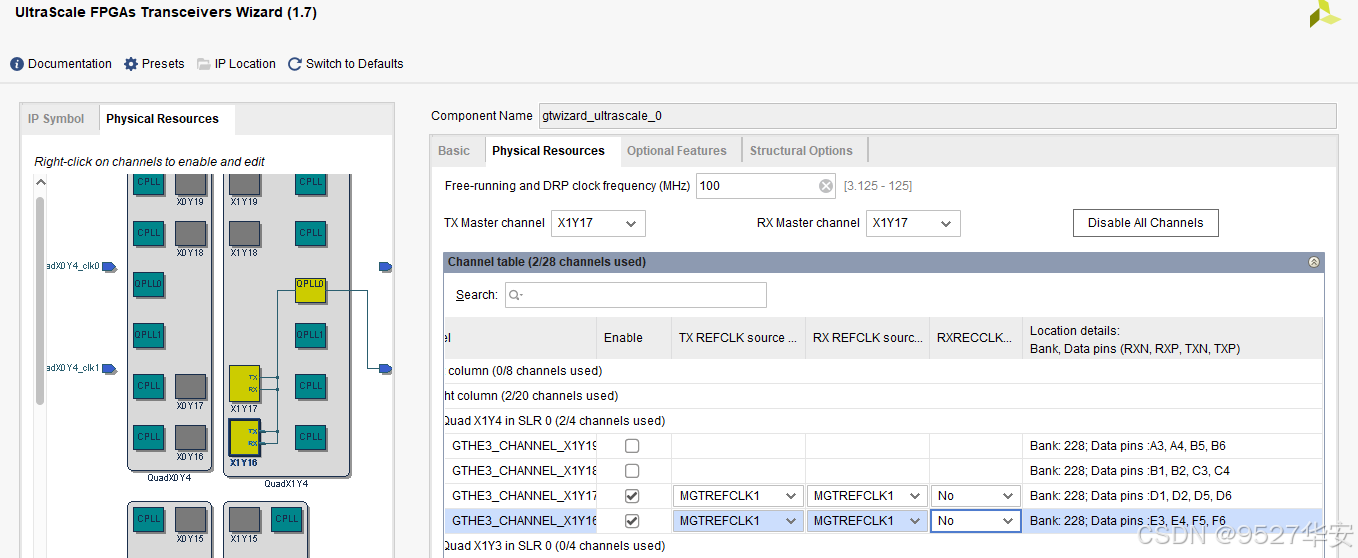Clear the clock frequency field with the X icon
Viewport: 1358px width, 558px height.
(826, 186)
